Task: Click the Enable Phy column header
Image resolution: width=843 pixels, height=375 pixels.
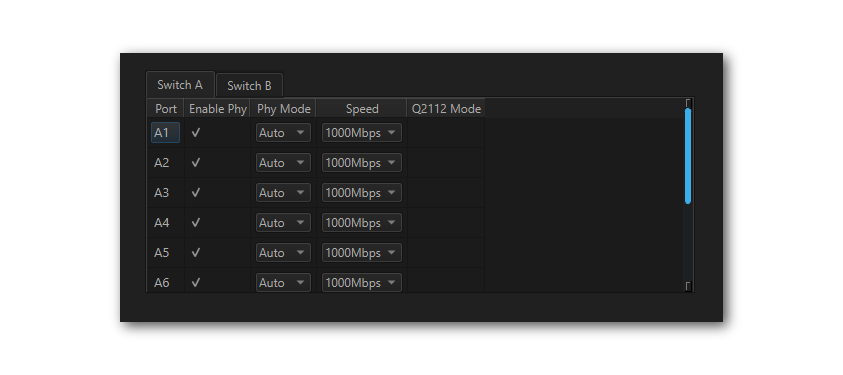Action: point(218,109)
